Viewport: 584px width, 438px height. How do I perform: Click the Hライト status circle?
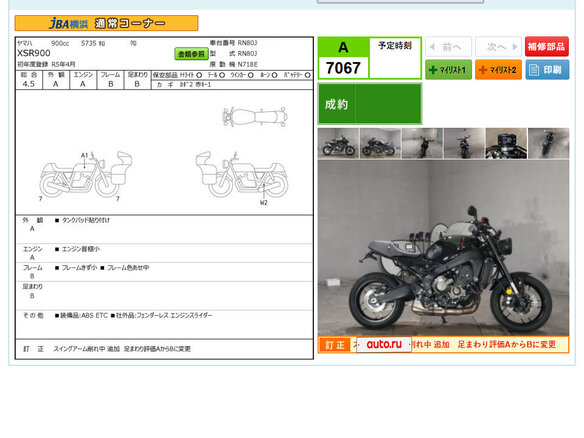tap(199, 75)
